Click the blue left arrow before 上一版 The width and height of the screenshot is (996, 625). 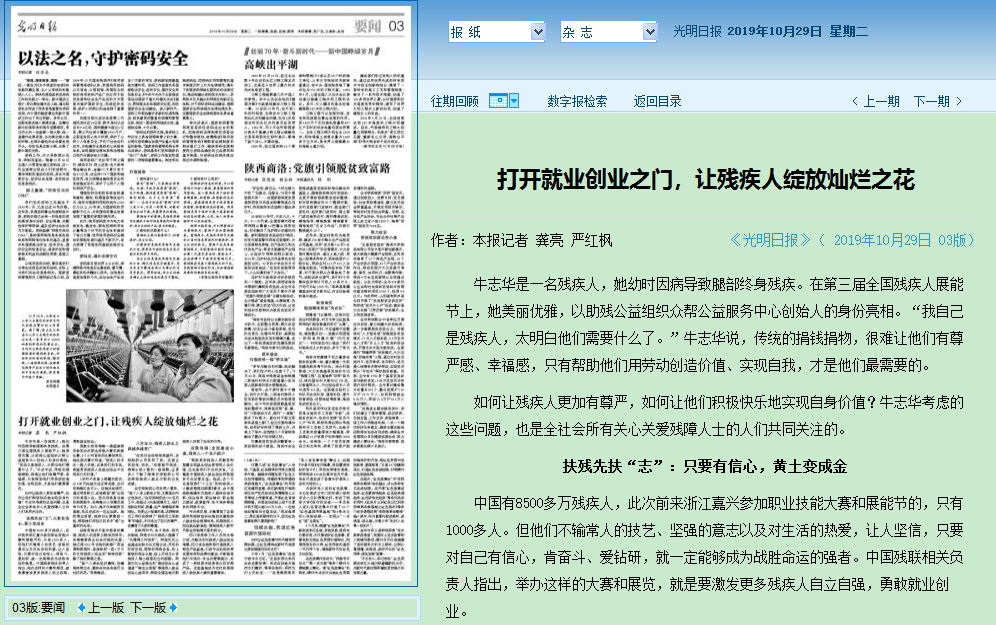coord(81,608)
